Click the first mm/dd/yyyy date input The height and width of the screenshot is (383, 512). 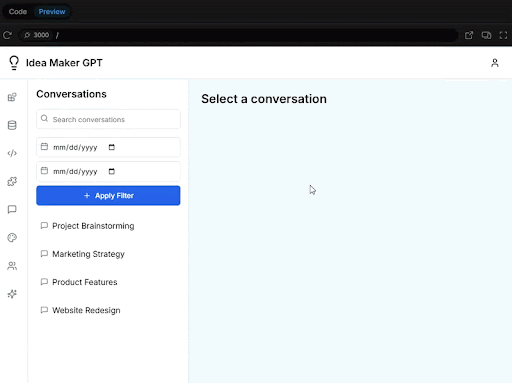pos(108,147)
